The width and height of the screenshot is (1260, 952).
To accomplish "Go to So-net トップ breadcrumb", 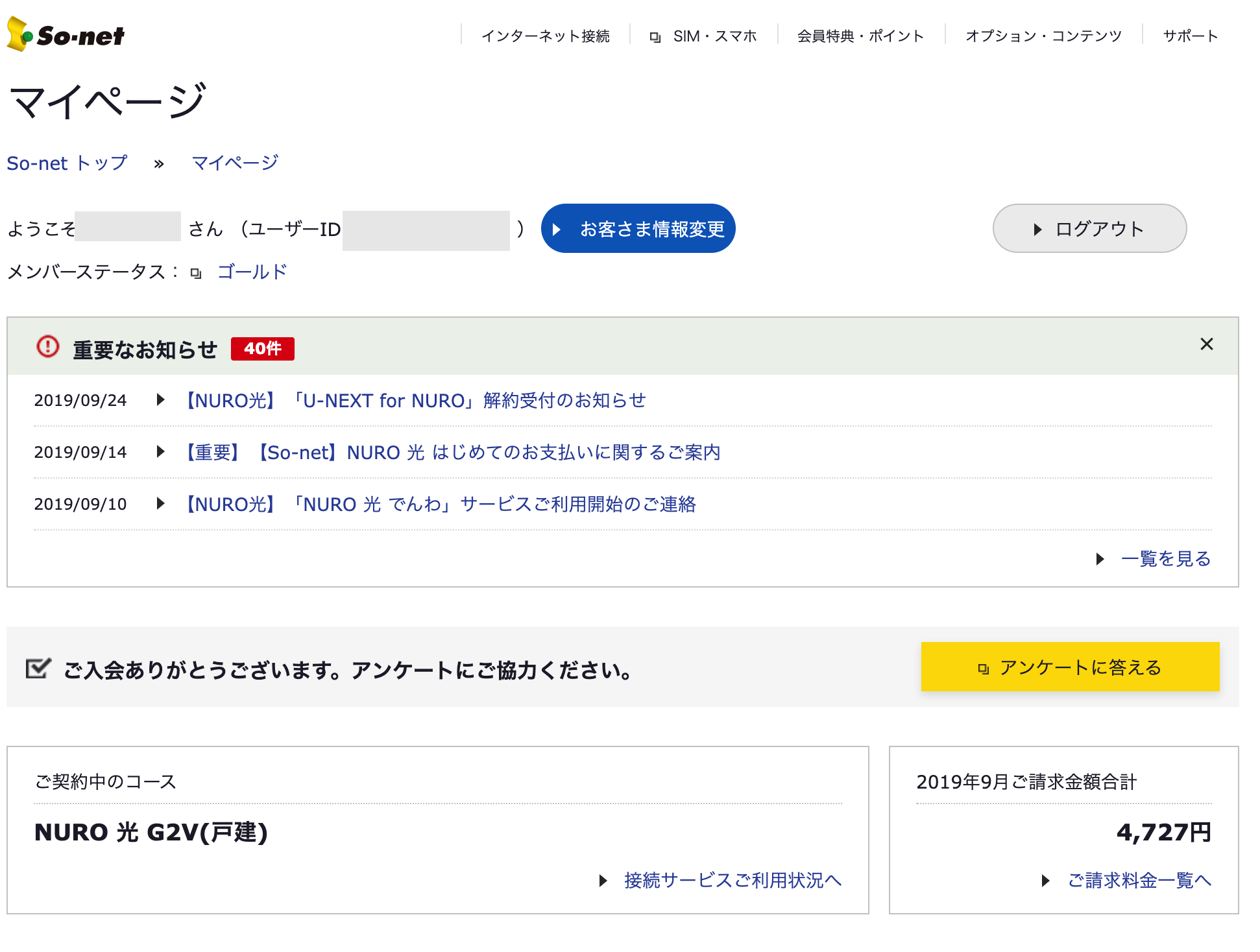I will point(67,163).
